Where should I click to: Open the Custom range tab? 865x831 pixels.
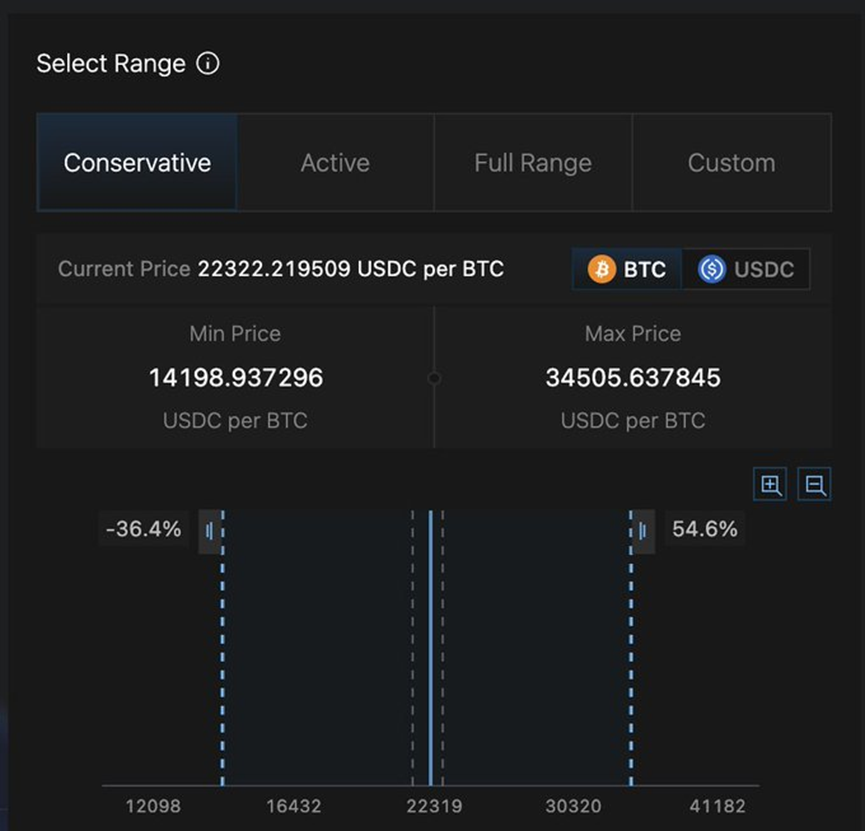coord(731,163)
